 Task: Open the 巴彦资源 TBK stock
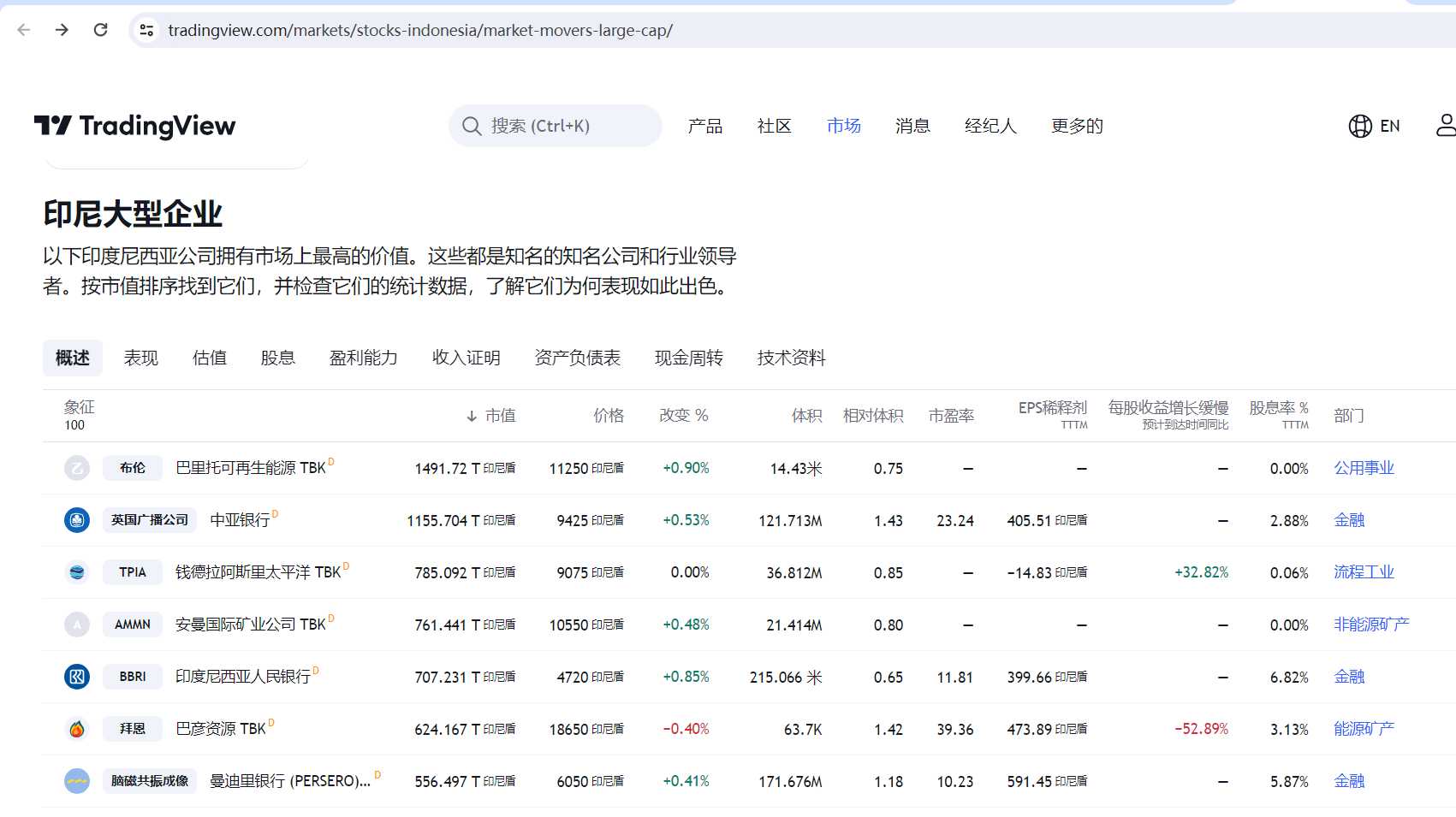221,729
